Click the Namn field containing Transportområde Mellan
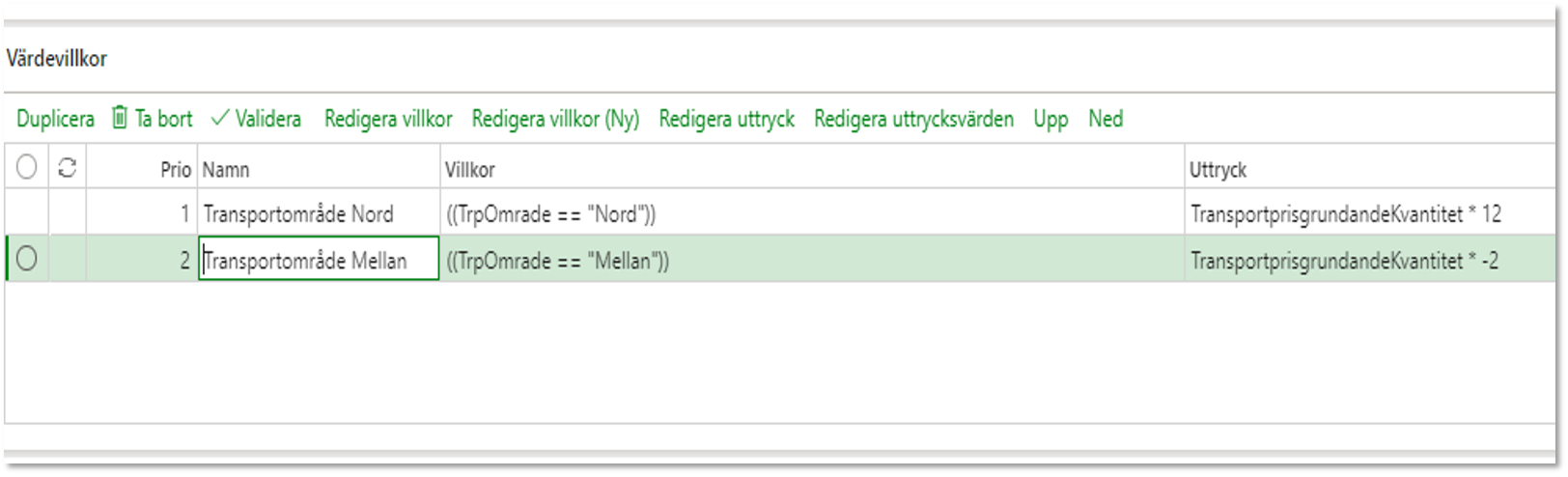 (x=319, y=260)
